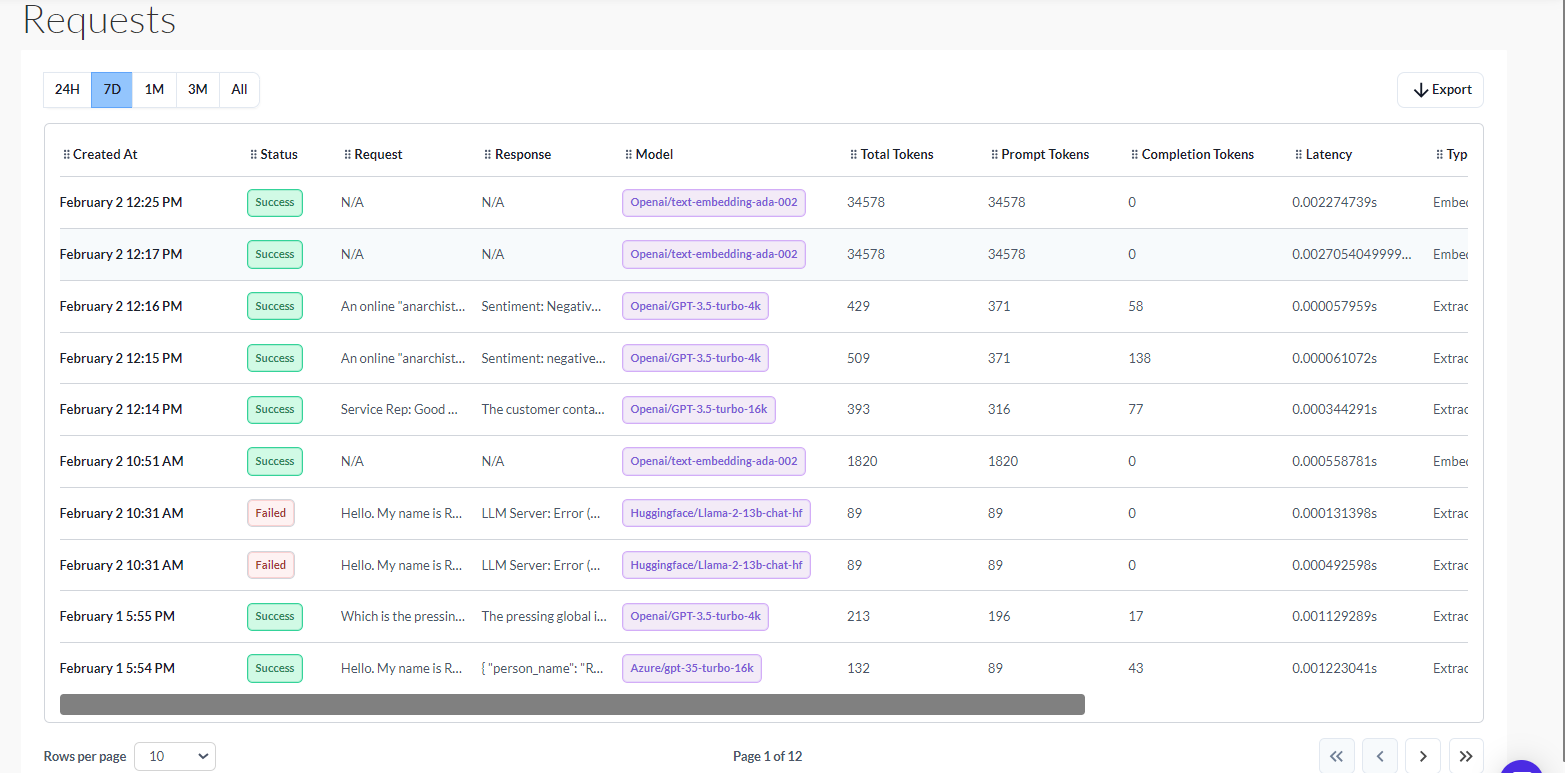Click February 1 5:54 PM timestamp
Viewport: 1565px width, 773px height.
[117, 668]
